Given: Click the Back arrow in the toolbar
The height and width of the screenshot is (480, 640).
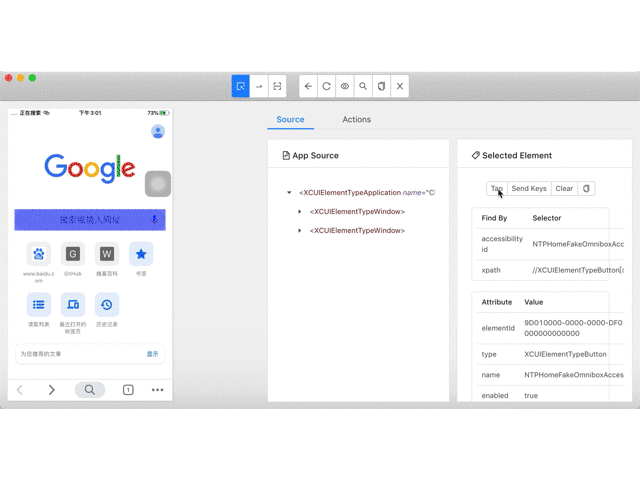Looking at the screenshot, I should tap(308, 86).
